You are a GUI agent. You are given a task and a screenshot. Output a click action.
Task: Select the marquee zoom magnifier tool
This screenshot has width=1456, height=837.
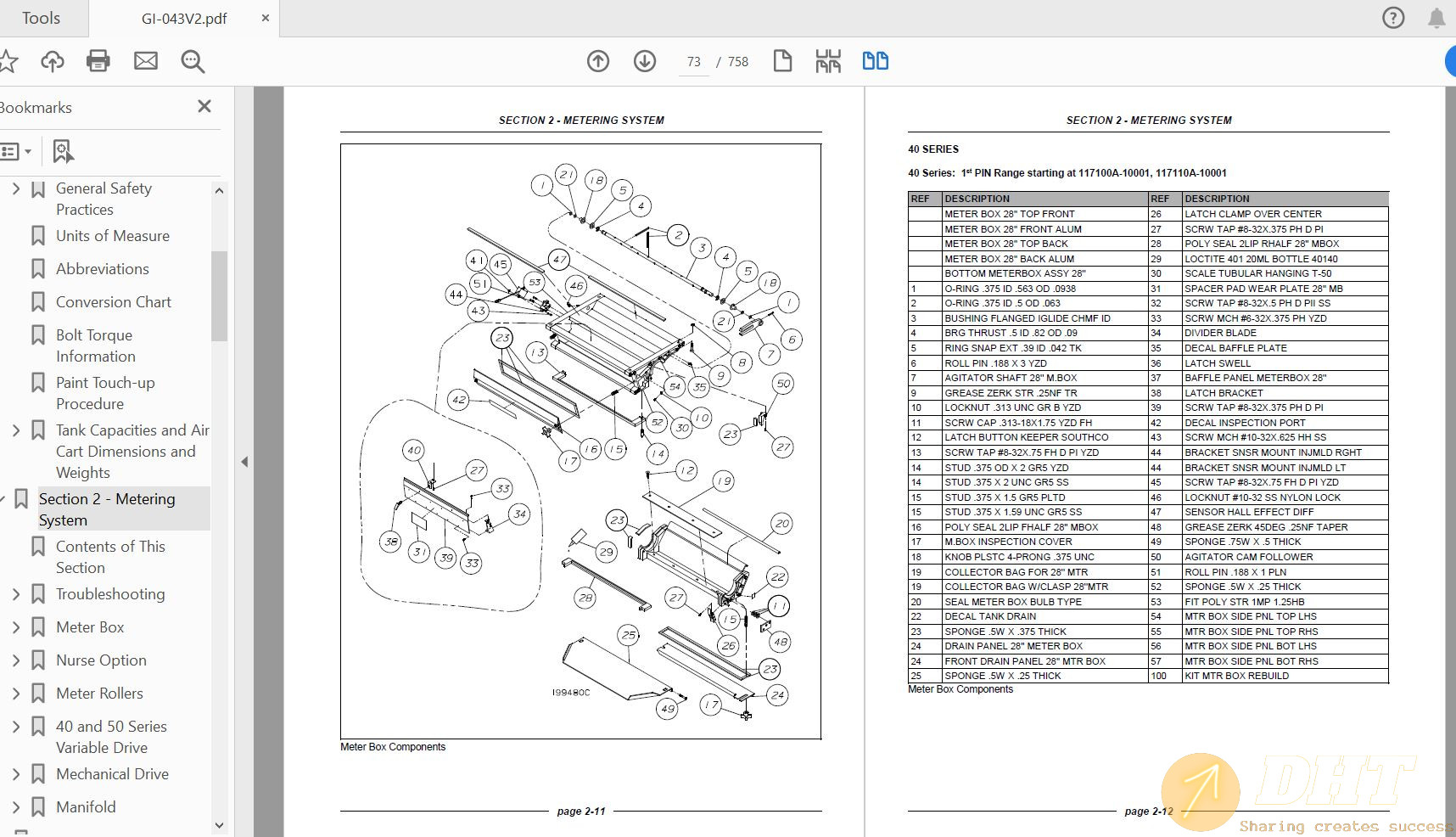click(x=193, y=61)
